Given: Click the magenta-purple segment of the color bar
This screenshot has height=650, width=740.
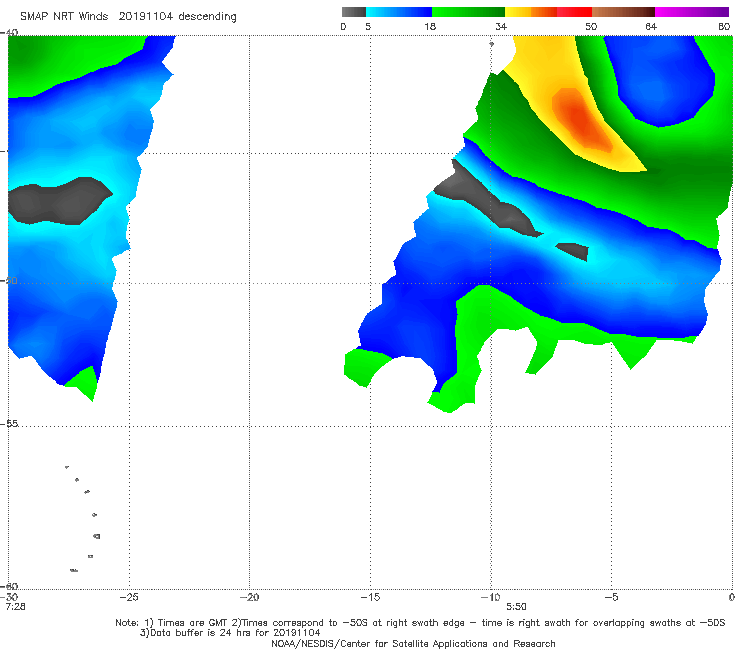Looking at the screenshot, I should click(x=692, y=12).
